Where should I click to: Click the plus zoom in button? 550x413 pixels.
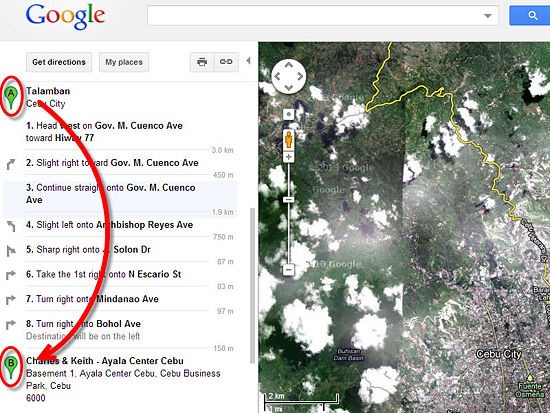tap(288, 157)
